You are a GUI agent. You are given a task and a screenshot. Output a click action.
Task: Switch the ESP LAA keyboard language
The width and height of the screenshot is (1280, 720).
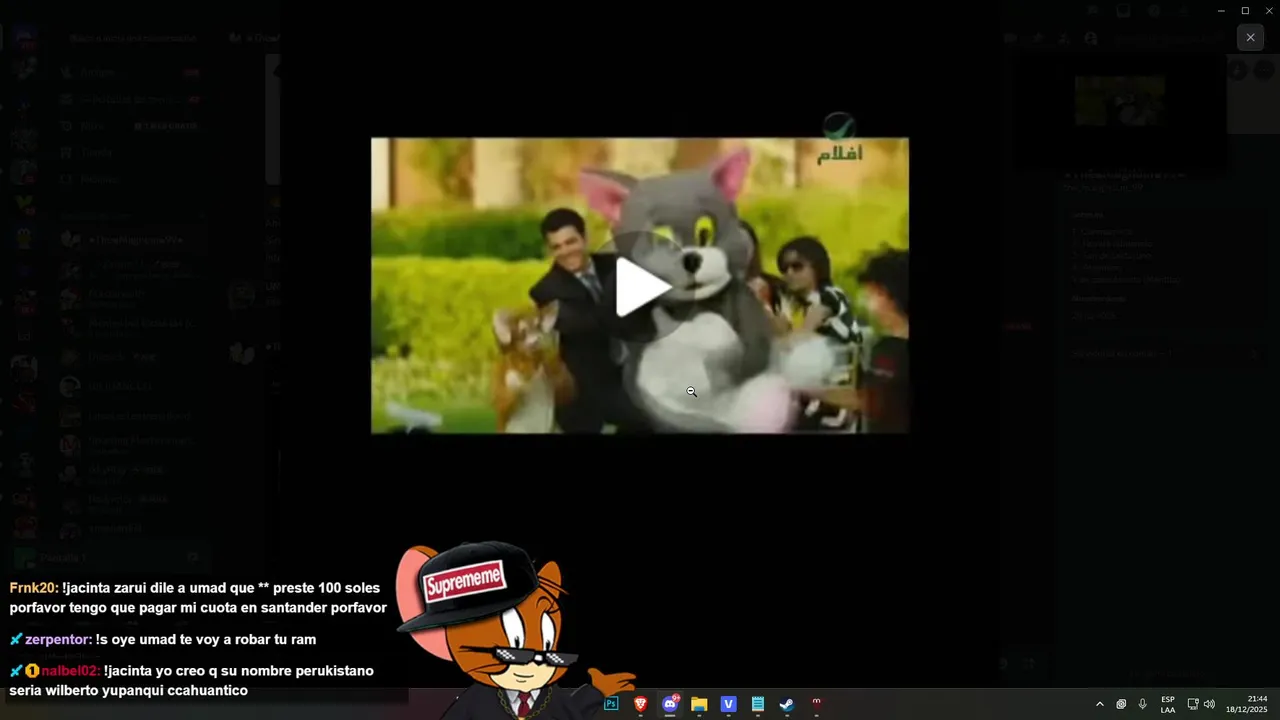coord(1168,704)
